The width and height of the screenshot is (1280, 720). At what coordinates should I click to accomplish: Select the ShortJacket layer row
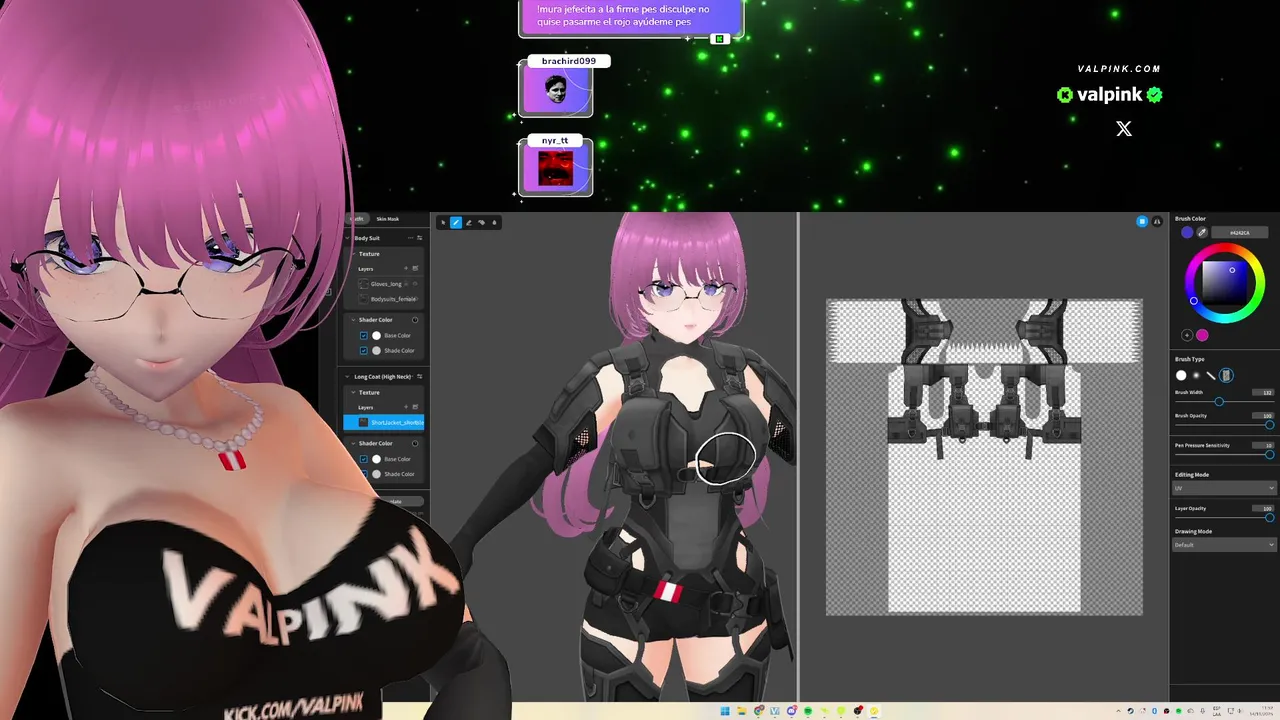pyautogui.click(x=384, y=422)
